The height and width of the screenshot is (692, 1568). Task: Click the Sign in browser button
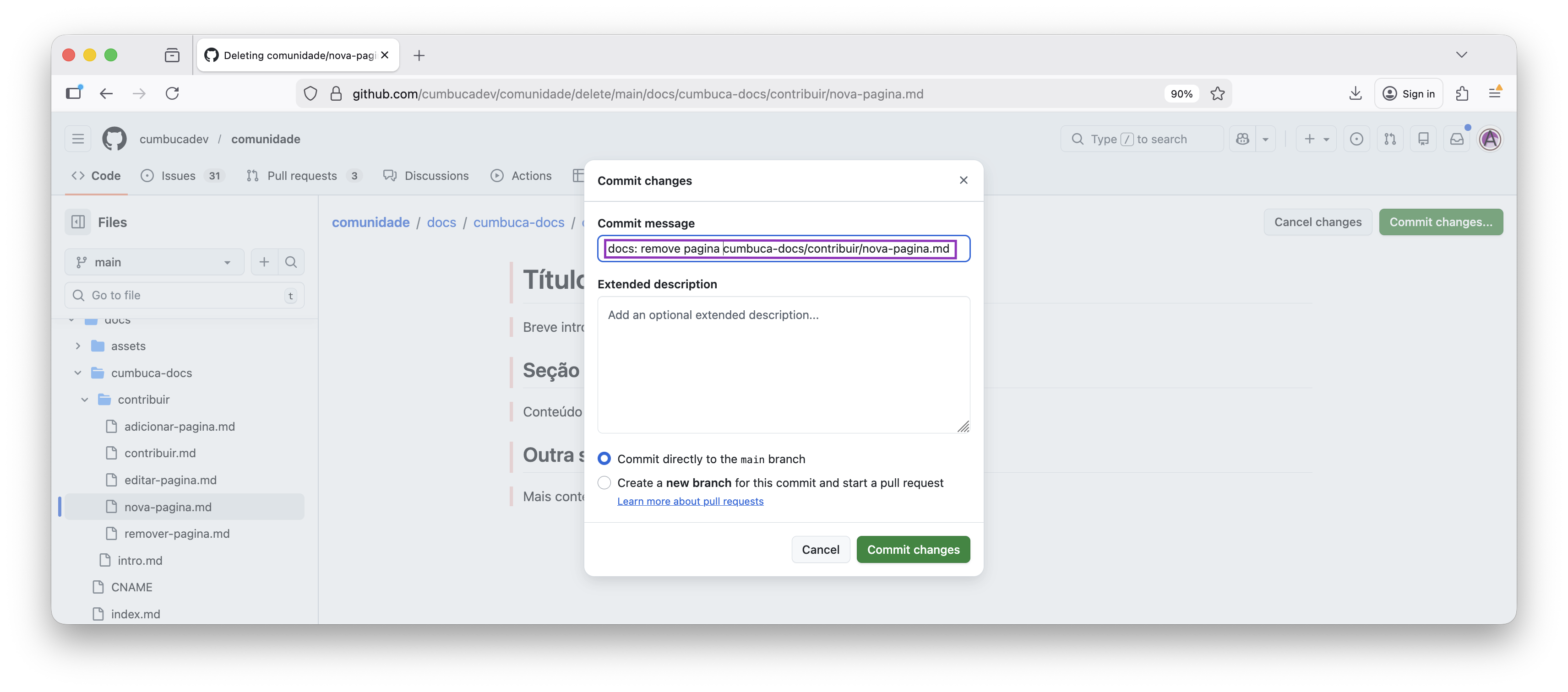(x=1409, y=94)
